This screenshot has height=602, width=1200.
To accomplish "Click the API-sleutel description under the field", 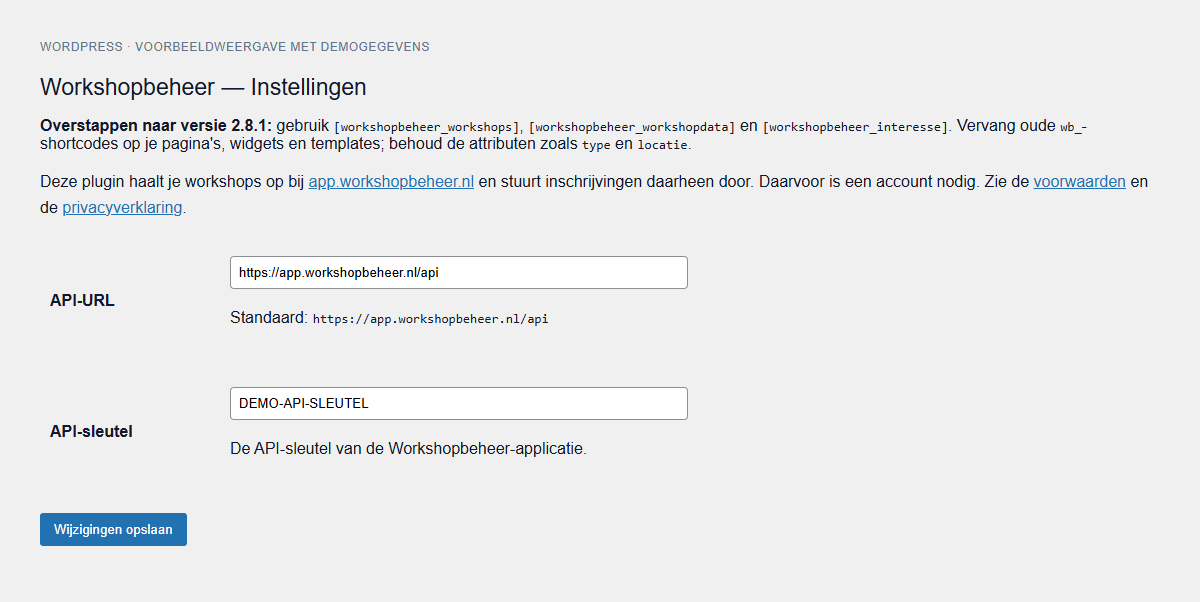I will click(x=408, y=449).
